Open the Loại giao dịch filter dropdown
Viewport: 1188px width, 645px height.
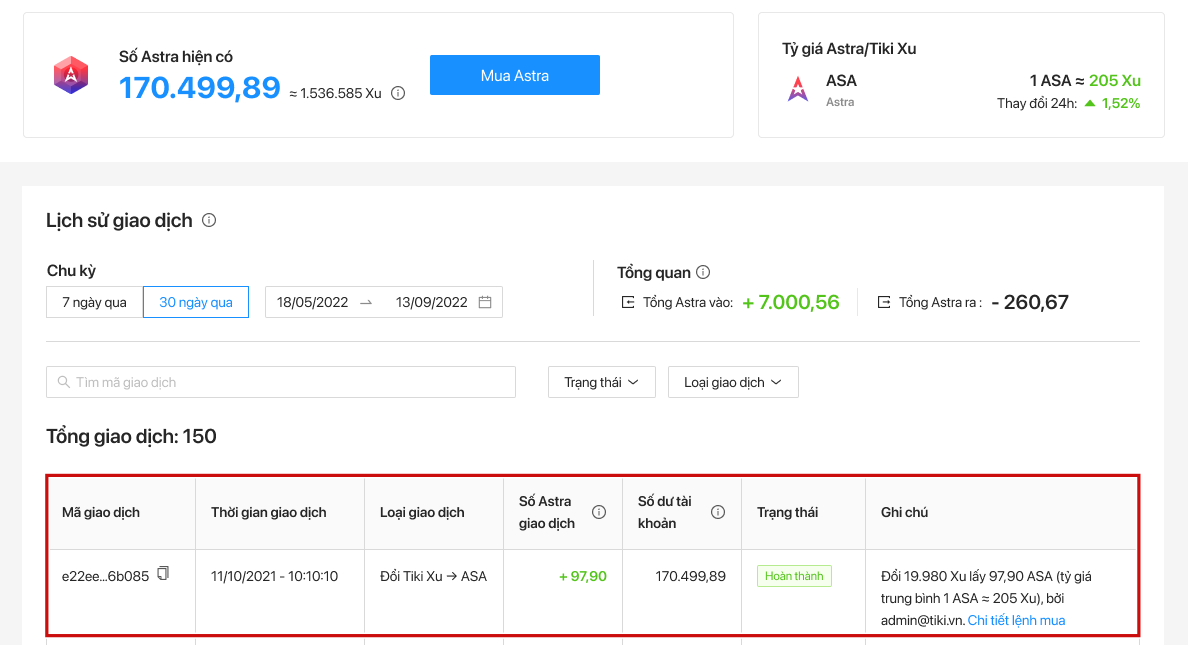coord(733,382)
